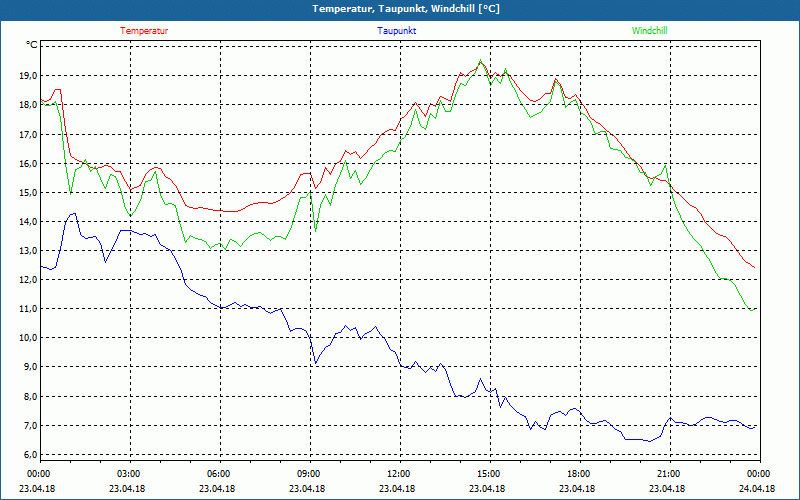The width and height of the screenshot is (800, 500).
Task: Select the 19,0 y-axis value
Action: 29,76
